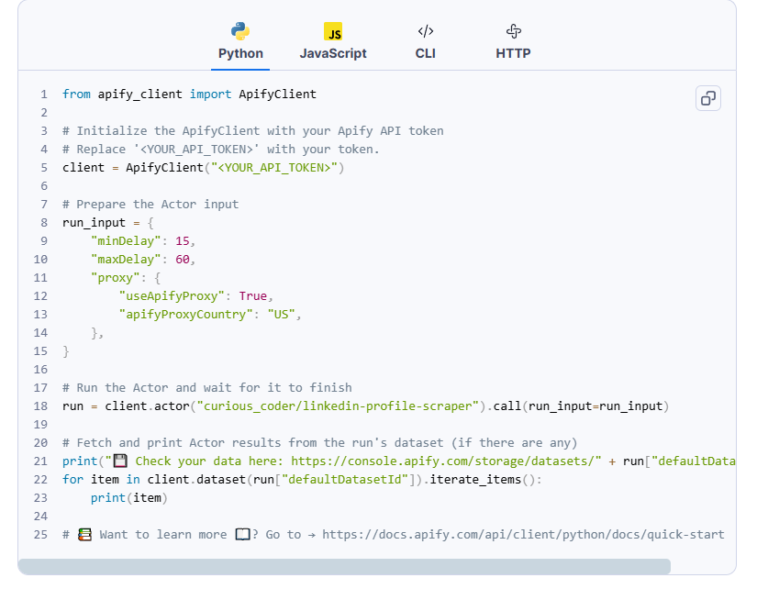This screenshot has width=768, height=589.
Task: Click the "US" value for apifyProxyCountry
Action: click(x=283, y=314)
